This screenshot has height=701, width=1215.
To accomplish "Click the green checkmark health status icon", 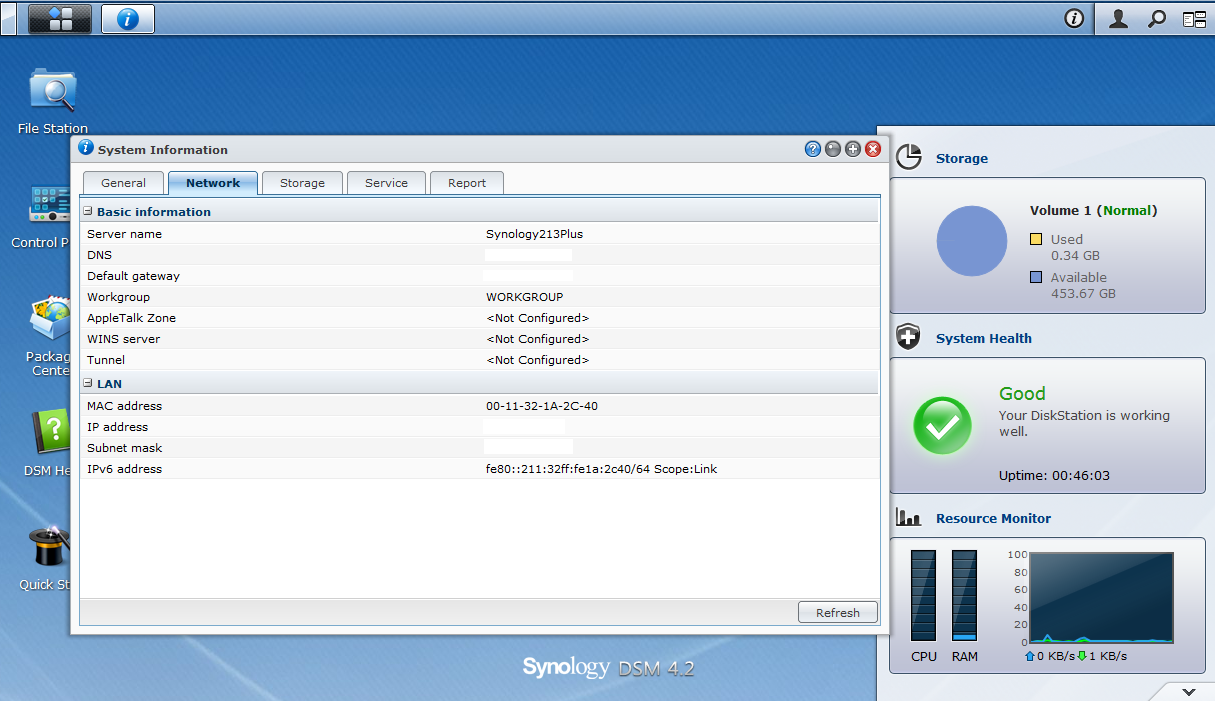I will [942, 425].
